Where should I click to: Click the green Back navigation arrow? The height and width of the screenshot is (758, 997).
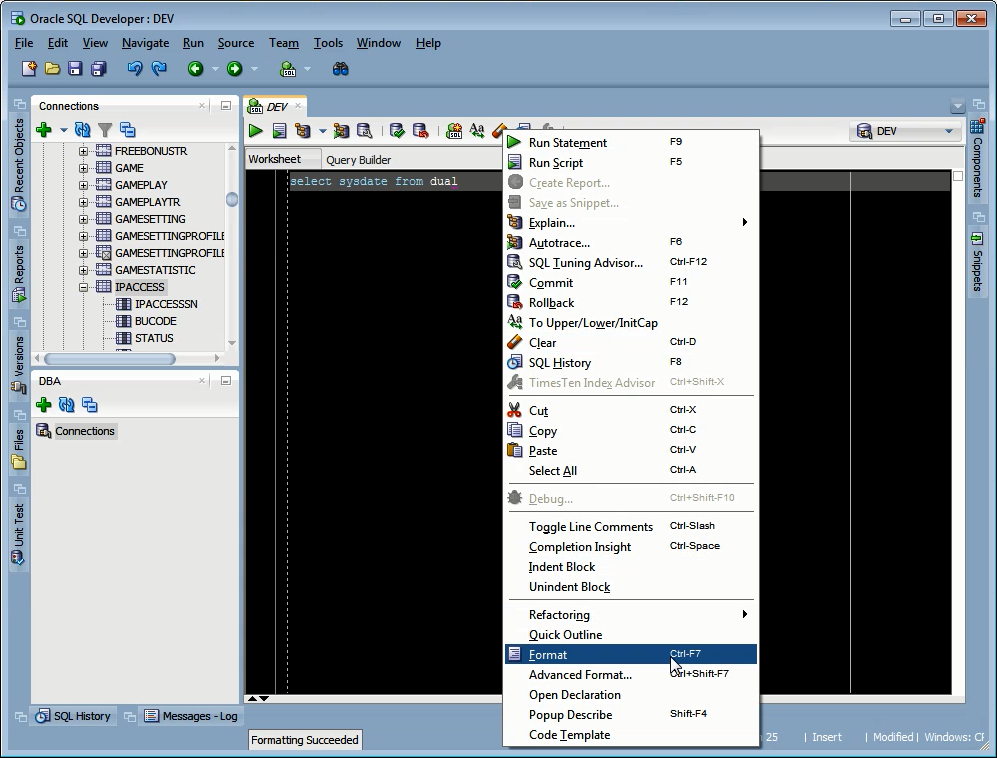coord(195,69)
